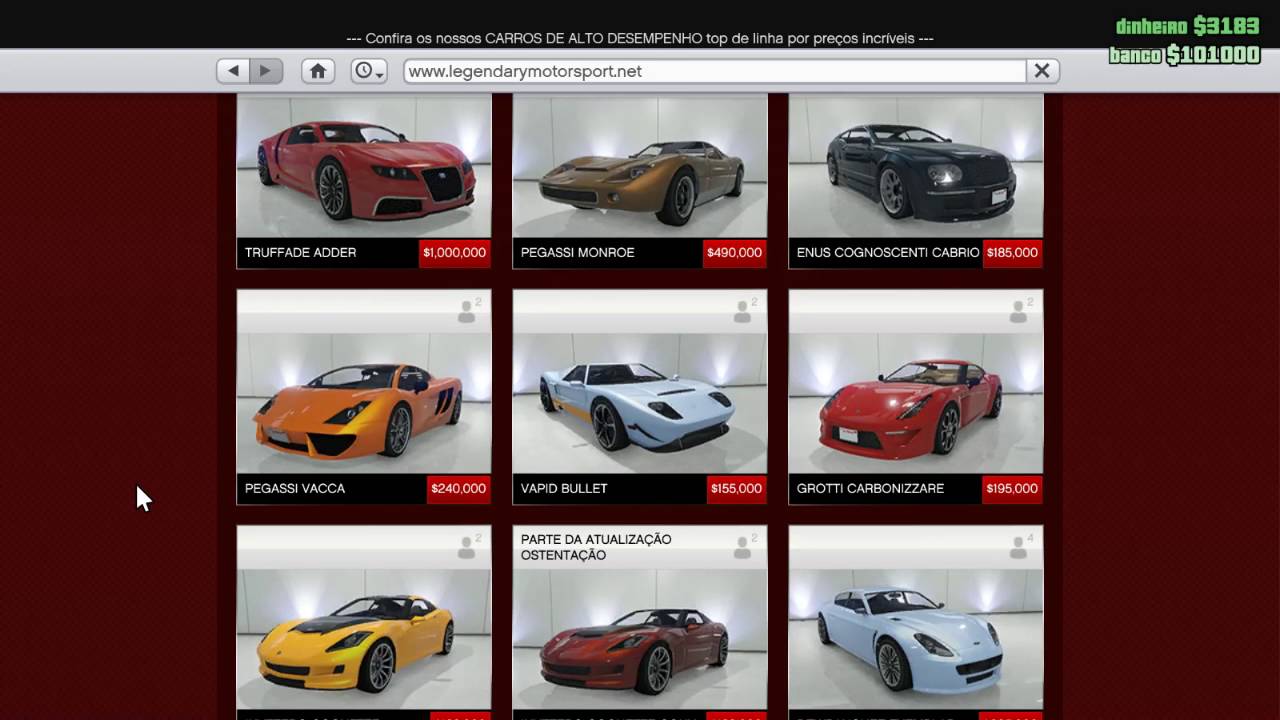Click the banco $101000 balance display
The width and height of the screenshot is (1280, 720).
(1184, 55)
